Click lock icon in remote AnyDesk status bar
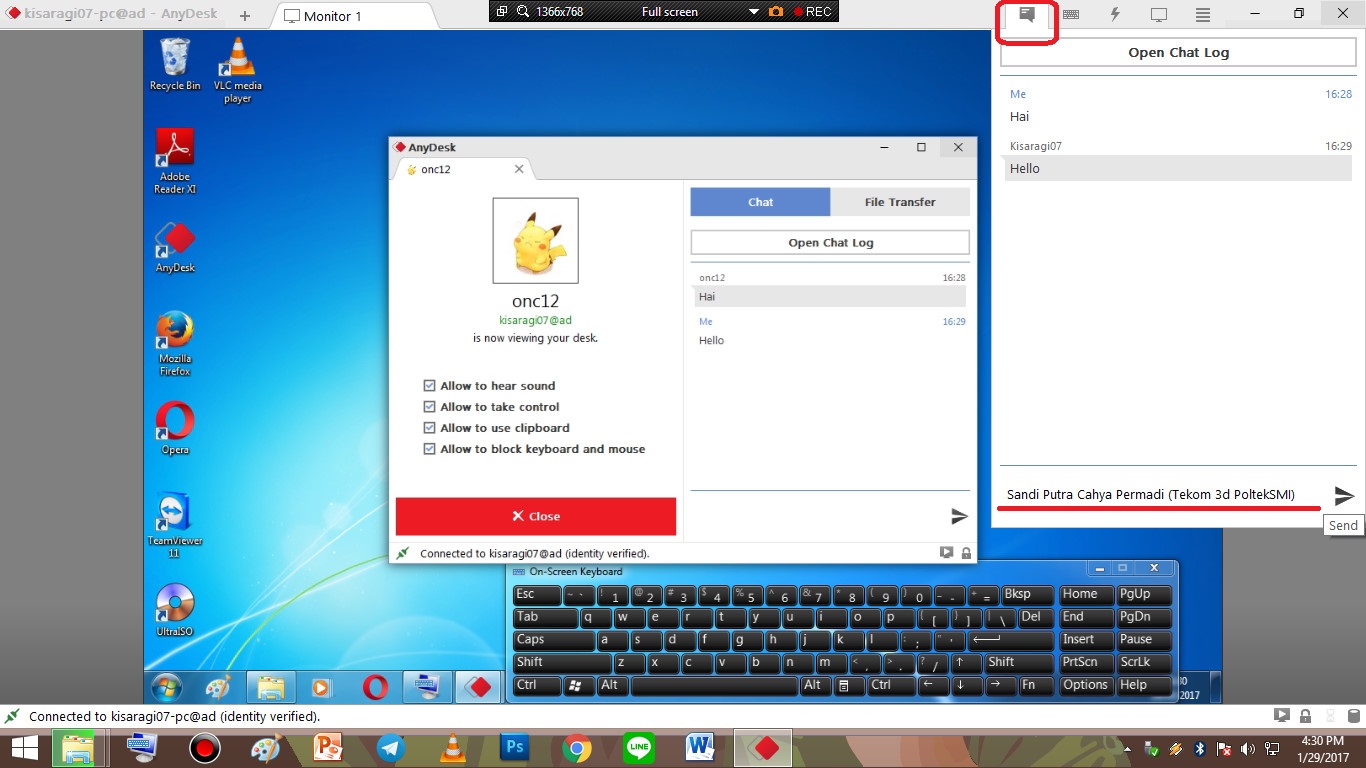 point(966,553)
